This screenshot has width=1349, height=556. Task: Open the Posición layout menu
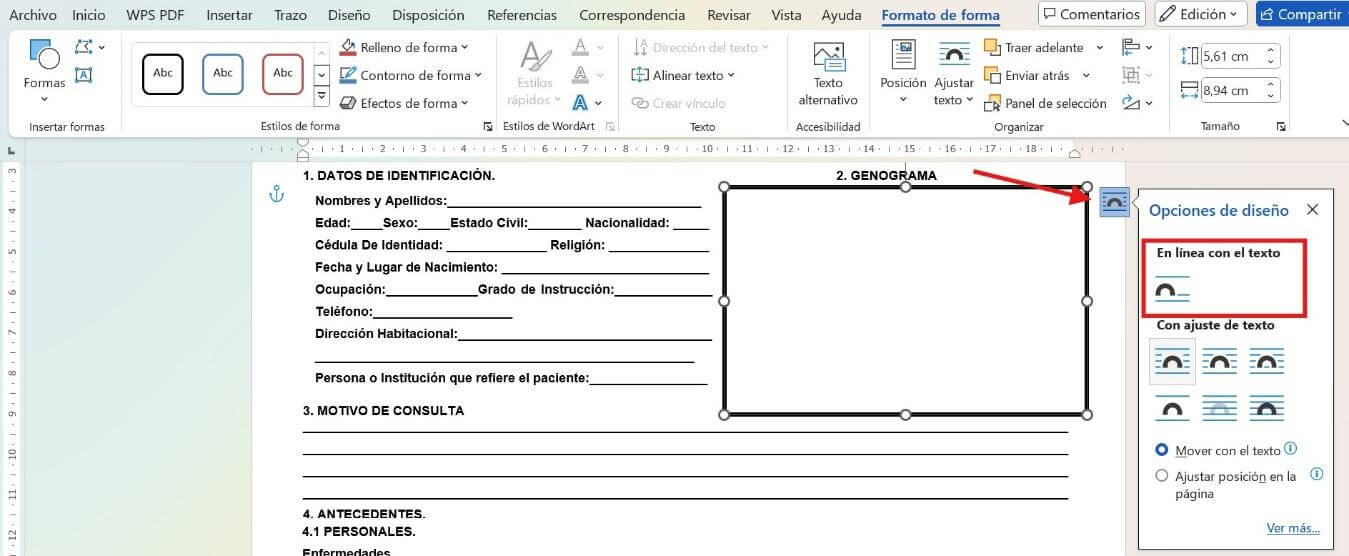[903, 73]
